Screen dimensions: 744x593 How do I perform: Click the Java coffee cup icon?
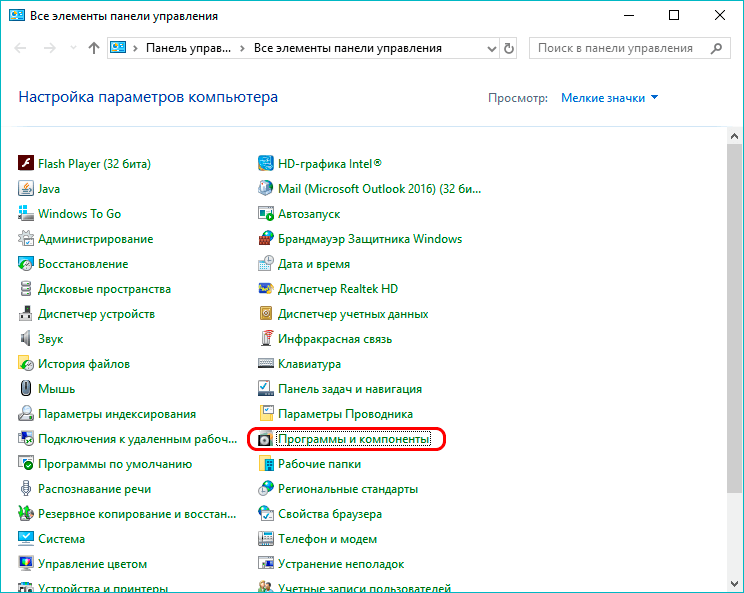[x=26, y=188]
